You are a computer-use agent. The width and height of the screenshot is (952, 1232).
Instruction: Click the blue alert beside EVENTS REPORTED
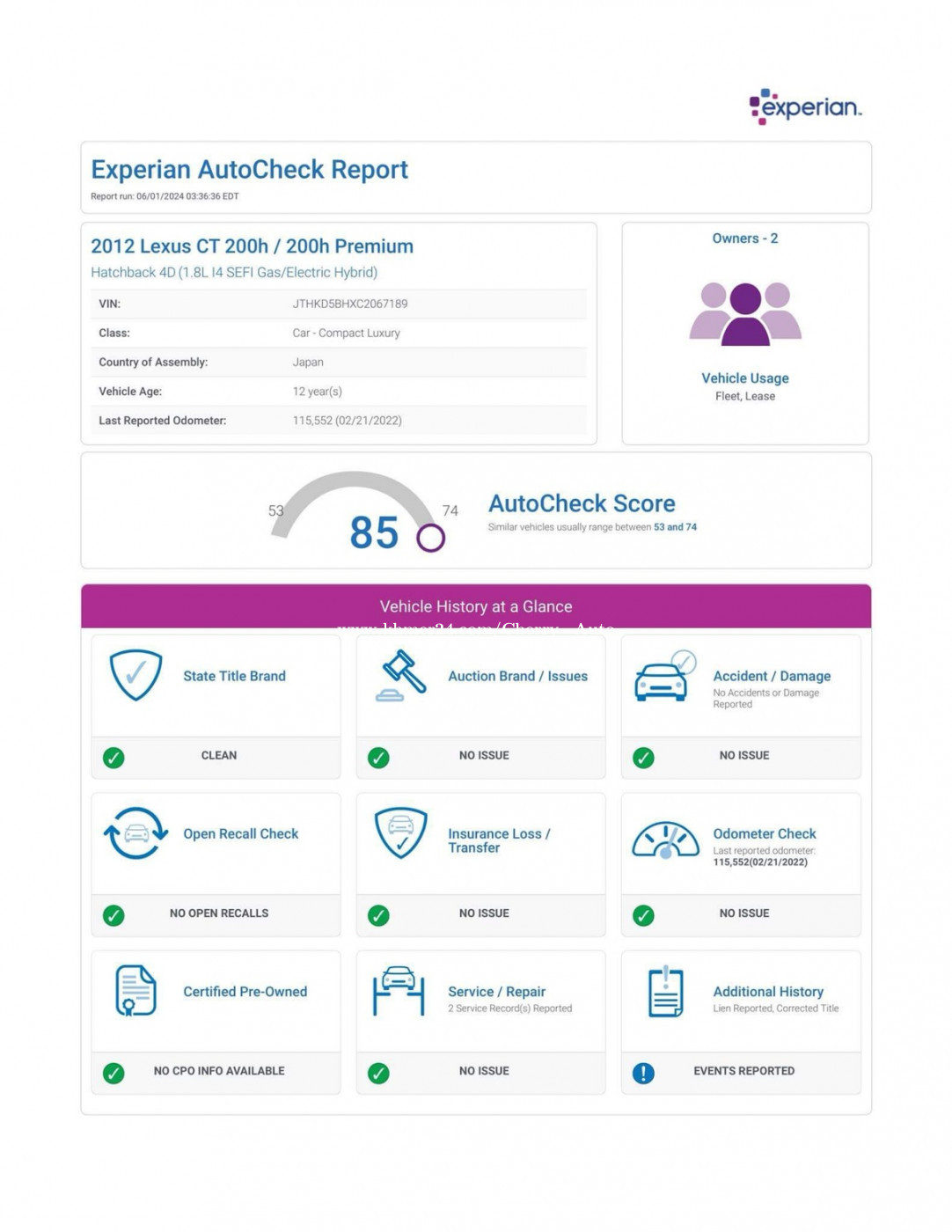click(x=643, y=1073)
